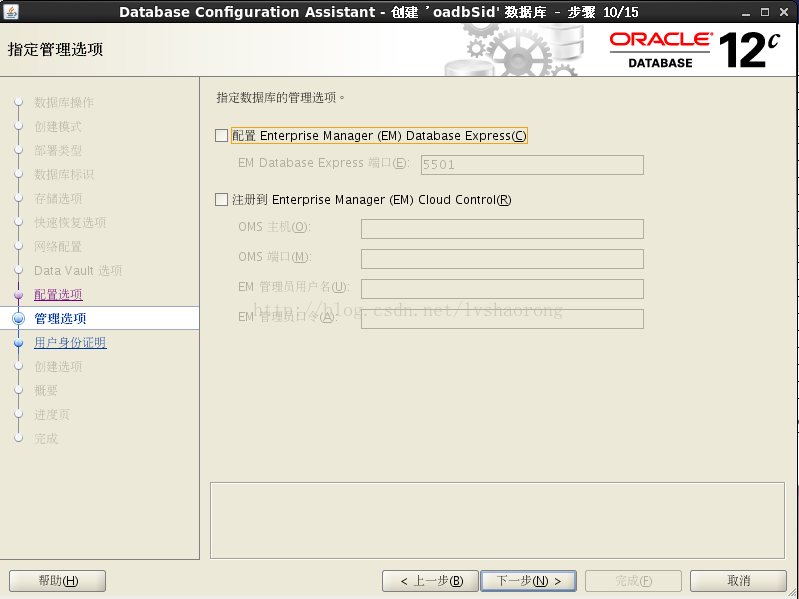Click the 帮助(H) help button
Screen dimensions: 799x599
click(58, 581)
